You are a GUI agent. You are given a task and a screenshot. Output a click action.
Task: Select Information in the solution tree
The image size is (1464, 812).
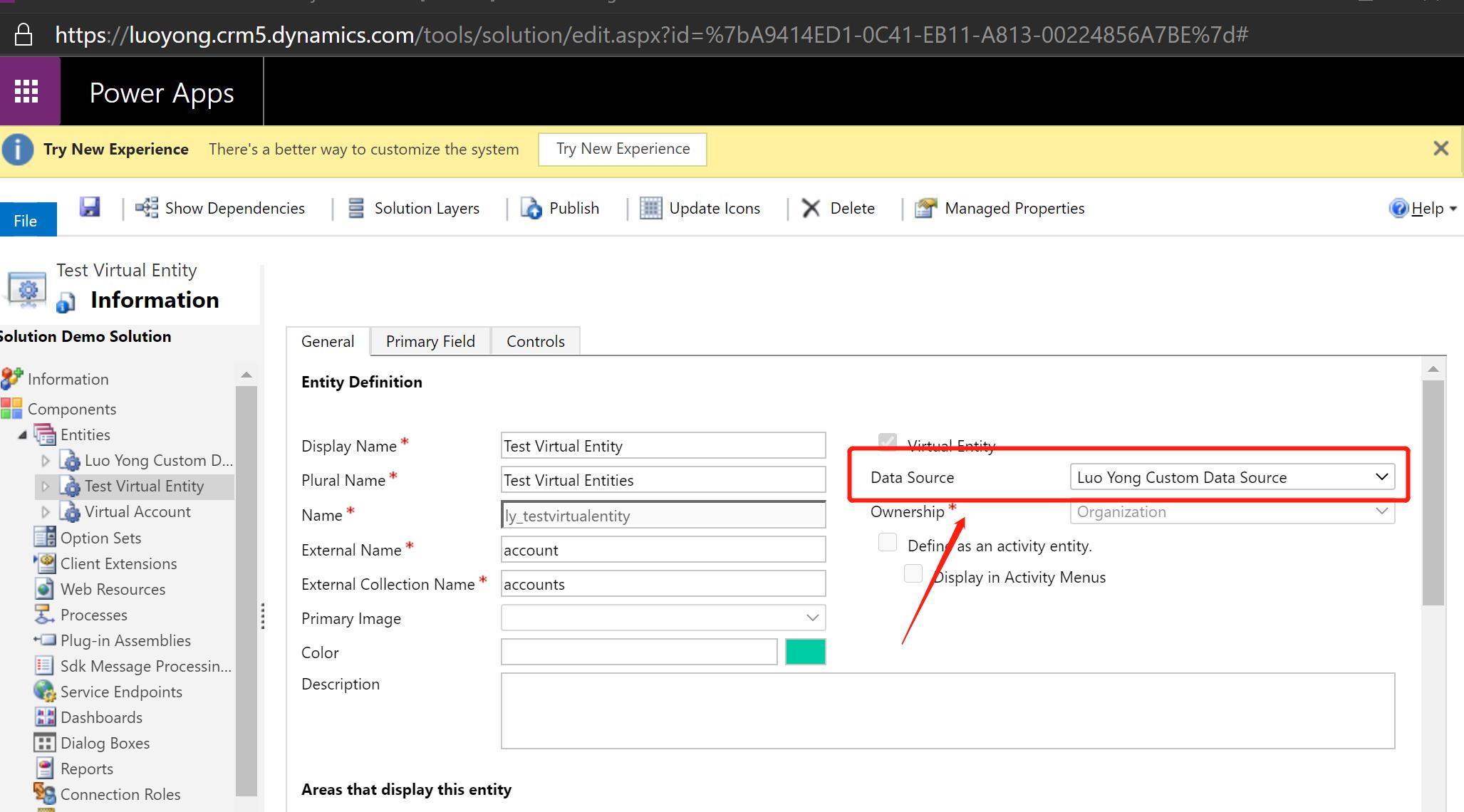(x=68, y=379)
